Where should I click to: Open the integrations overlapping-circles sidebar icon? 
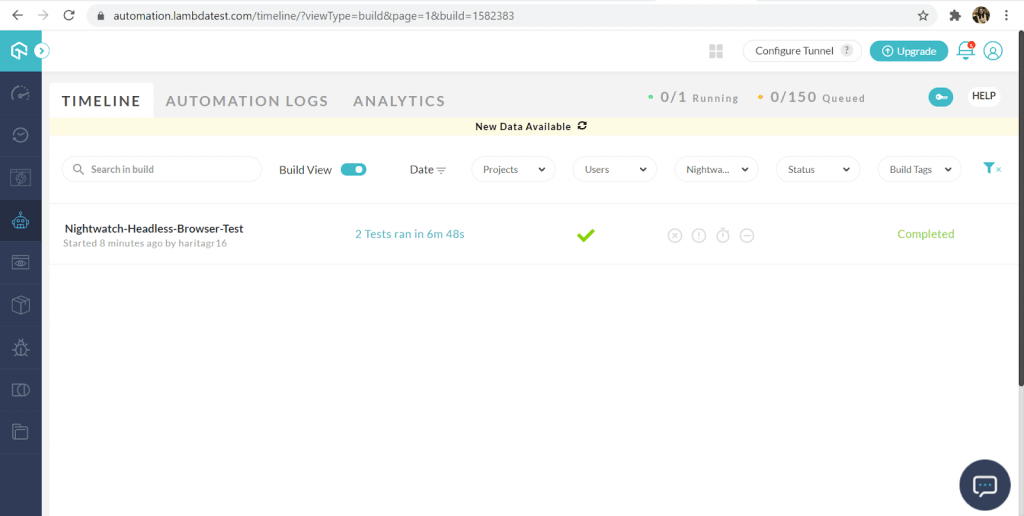(x=21, y=390)
